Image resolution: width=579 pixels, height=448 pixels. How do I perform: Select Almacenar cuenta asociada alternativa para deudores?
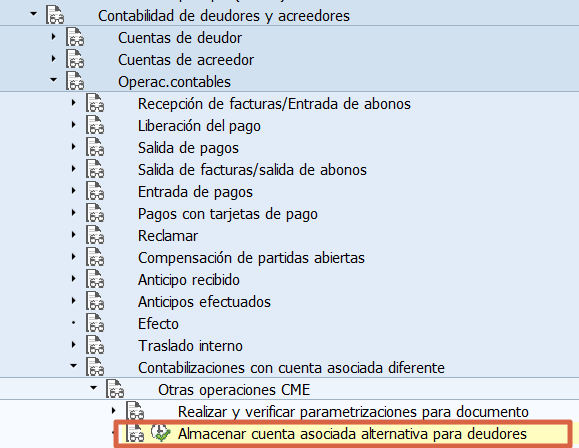352,434
